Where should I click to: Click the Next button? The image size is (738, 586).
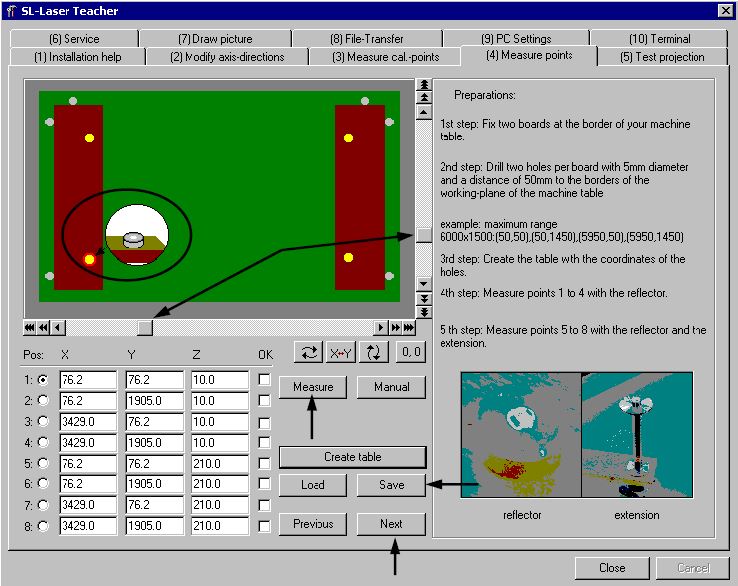[x=391, y=524]
